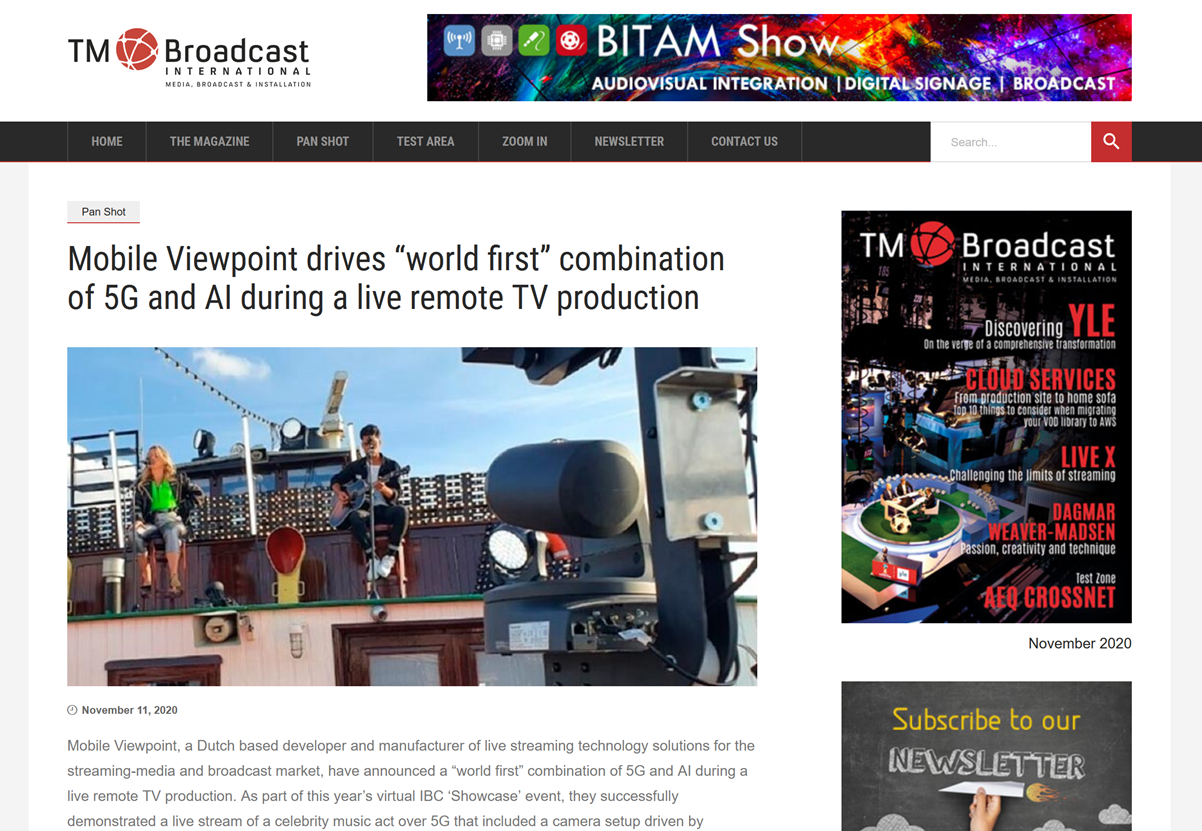1202x831 pixels.
Task: Click the article headline about Mobile Viewpoint
Action: coord(396,278)
